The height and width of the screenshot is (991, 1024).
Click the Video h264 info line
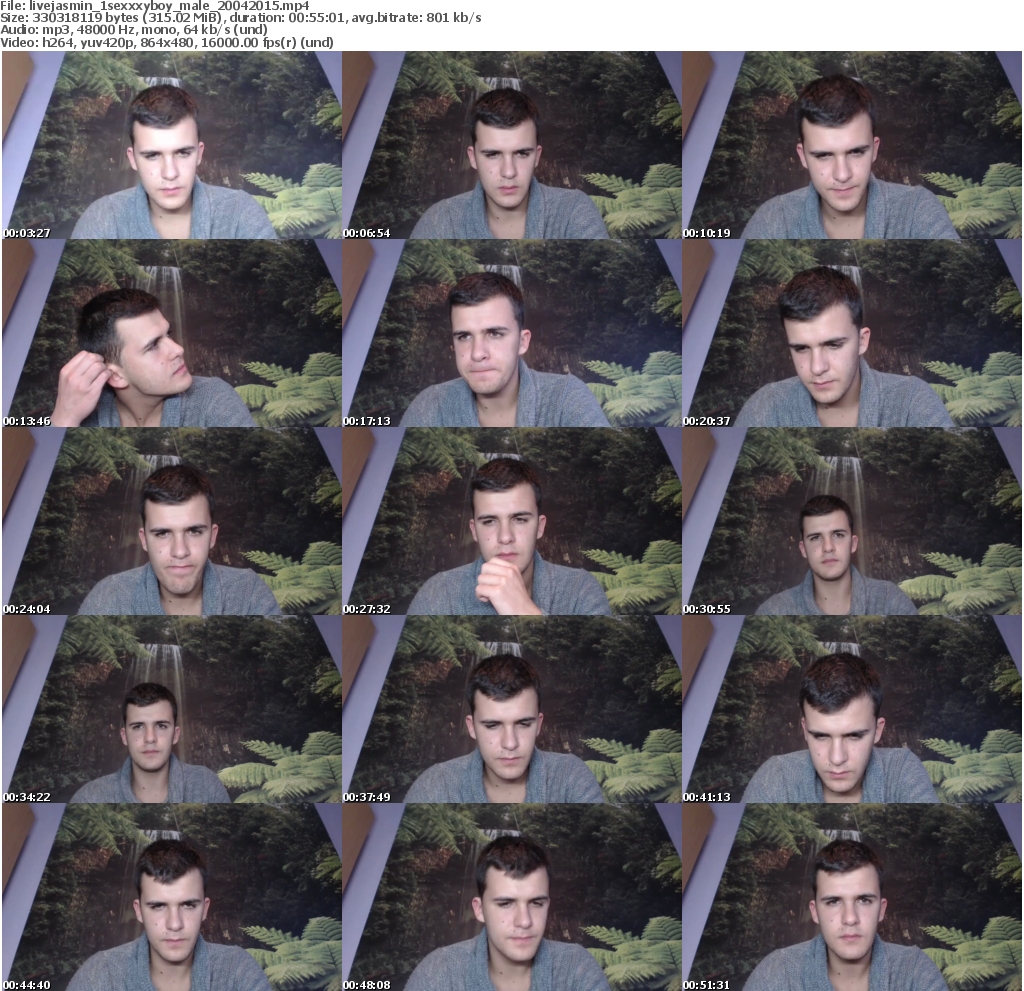click(x=167, y=42)
